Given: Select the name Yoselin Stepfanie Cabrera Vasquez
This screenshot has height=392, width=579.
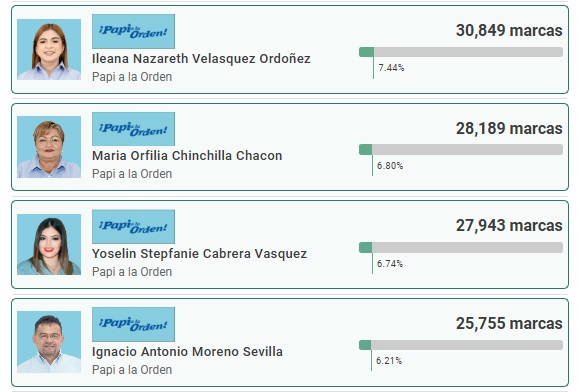Looking at the screenshot, I should (x=199, y=254).
